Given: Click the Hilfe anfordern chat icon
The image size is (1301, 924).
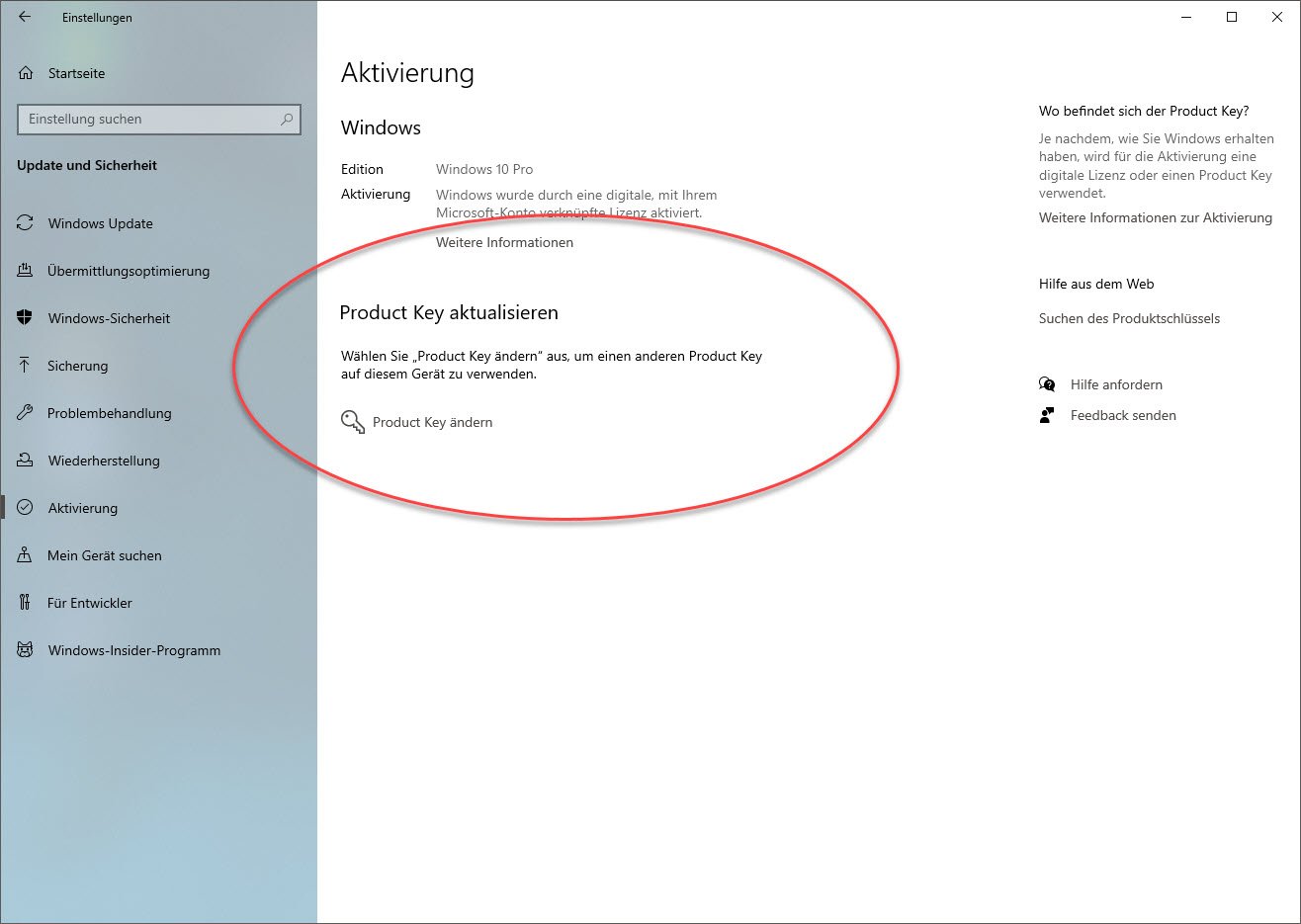Looking at the screenshot, I should click(x=1047, y=384).
